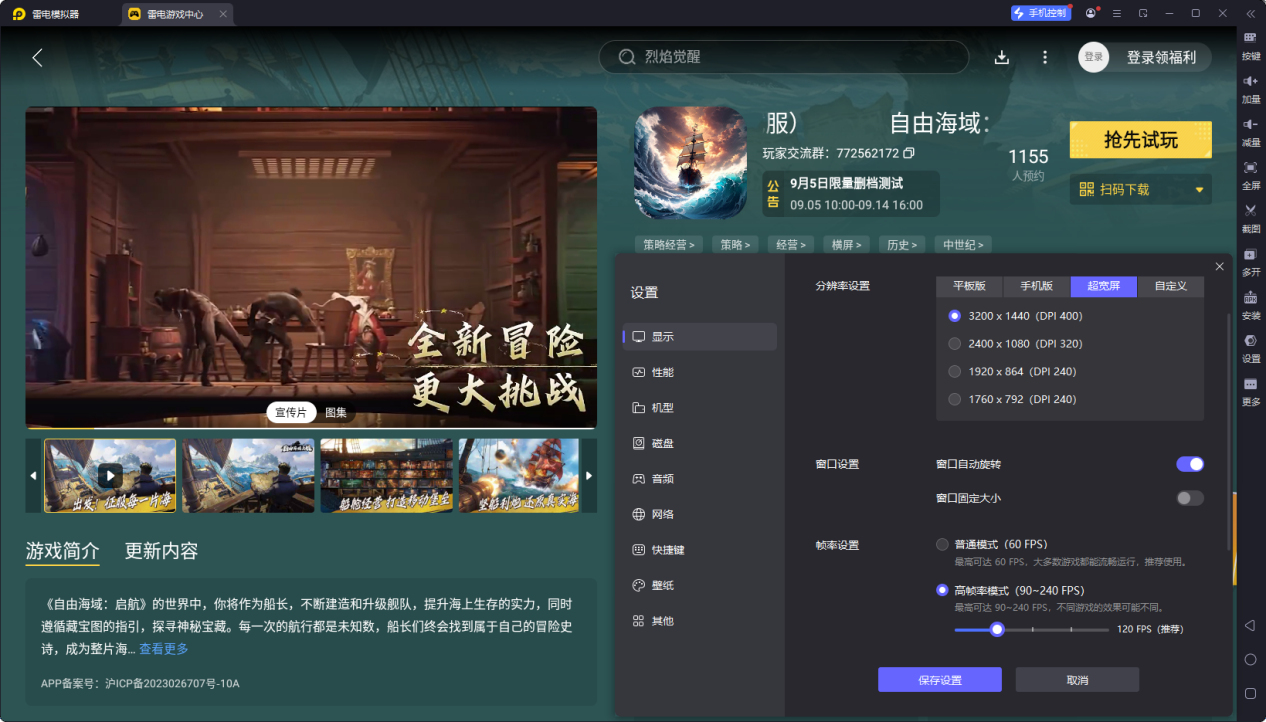This screenshot has width=1266, height=722.
Task: Open the hamburger menu in title bar
Action: (1117, 13)
